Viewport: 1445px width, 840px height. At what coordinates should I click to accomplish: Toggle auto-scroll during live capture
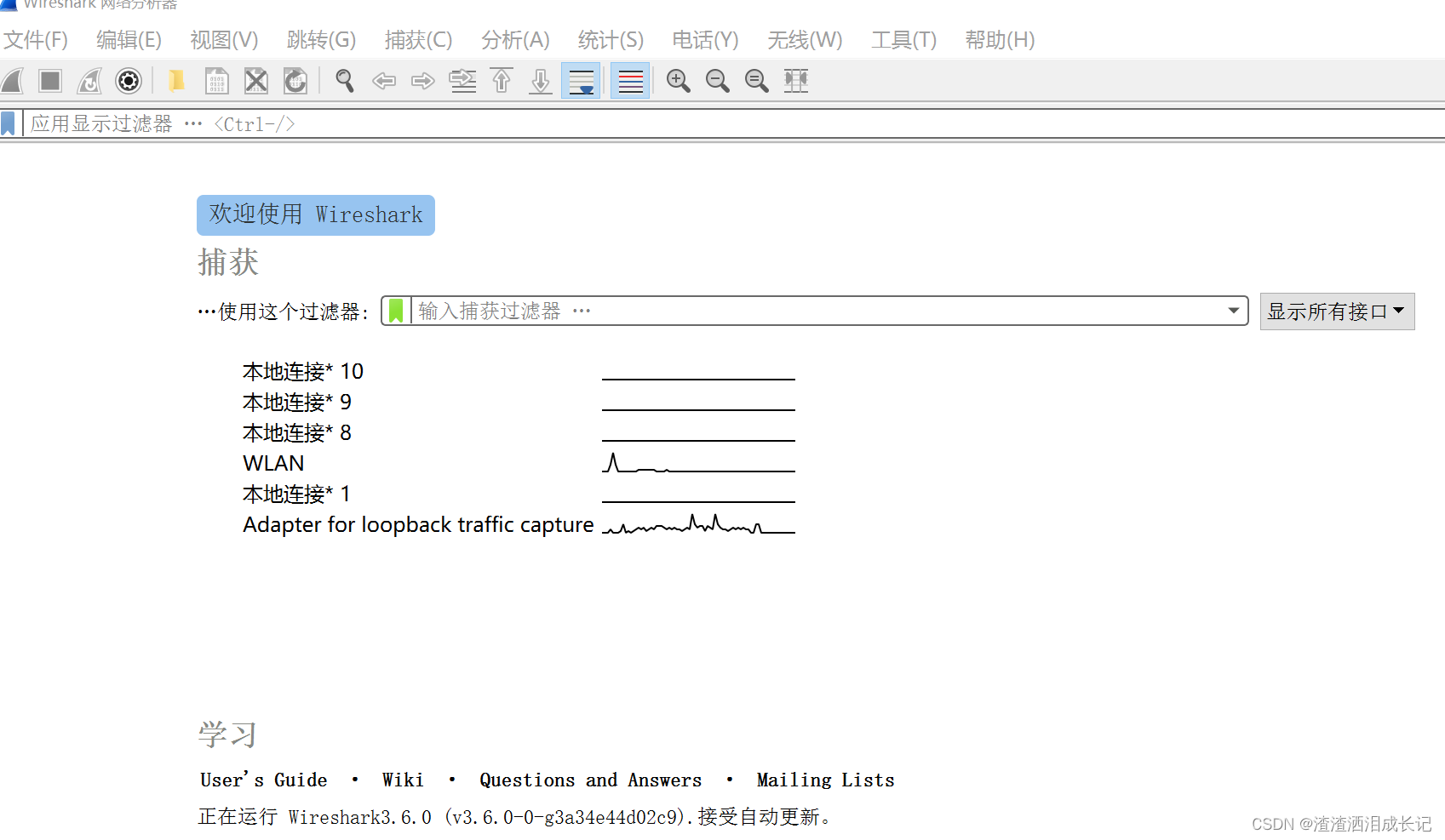581,81
